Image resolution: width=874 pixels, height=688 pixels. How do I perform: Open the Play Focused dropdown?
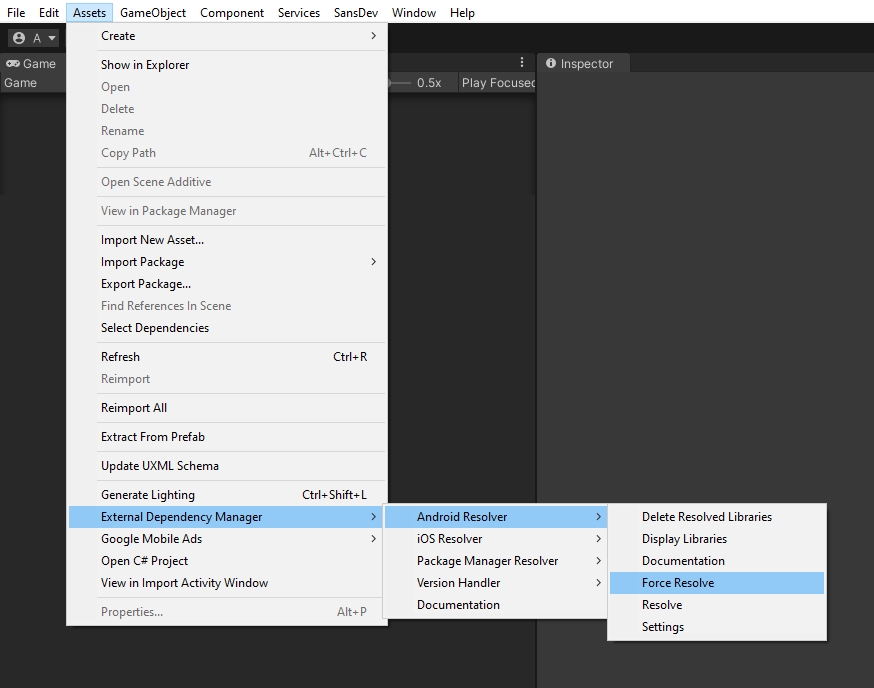coord(498,83)
